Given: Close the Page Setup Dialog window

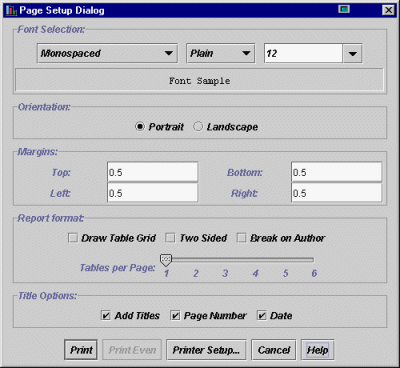Looking at the screenshot, I should (388, 10).
